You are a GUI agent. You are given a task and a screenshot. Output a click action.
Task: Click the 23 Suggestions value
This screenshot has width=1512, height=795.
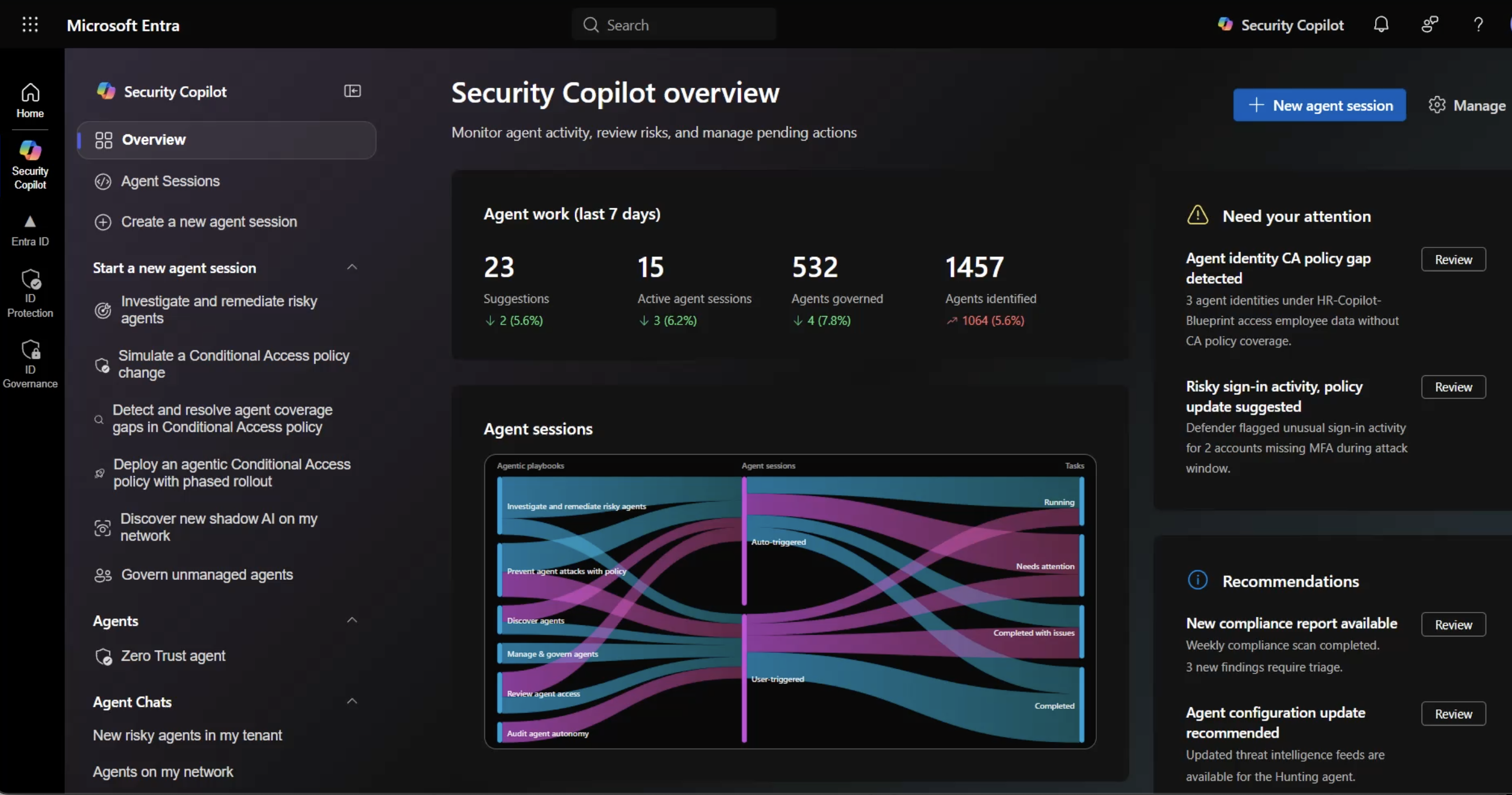pyautogui.click(x=499, y=267)
